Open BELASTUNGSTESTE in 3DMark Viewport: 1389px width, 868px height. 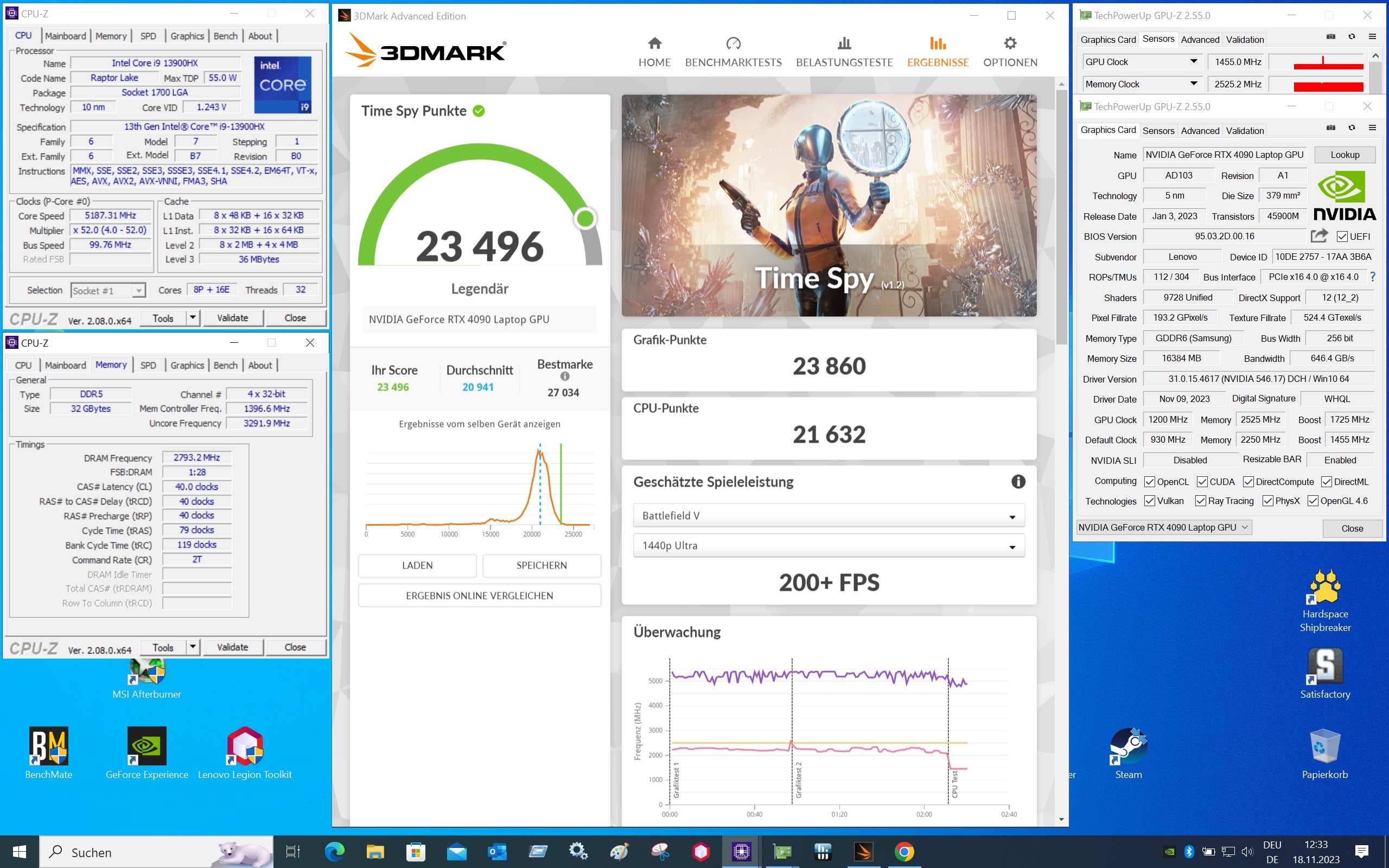coord(844,52)
